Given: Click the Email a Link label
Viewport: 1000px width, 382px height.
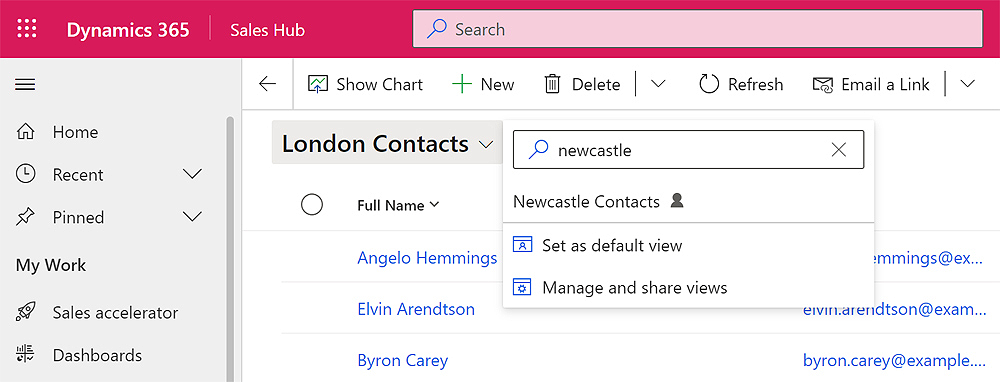Looking at the screenshot, I should point(885,84).
